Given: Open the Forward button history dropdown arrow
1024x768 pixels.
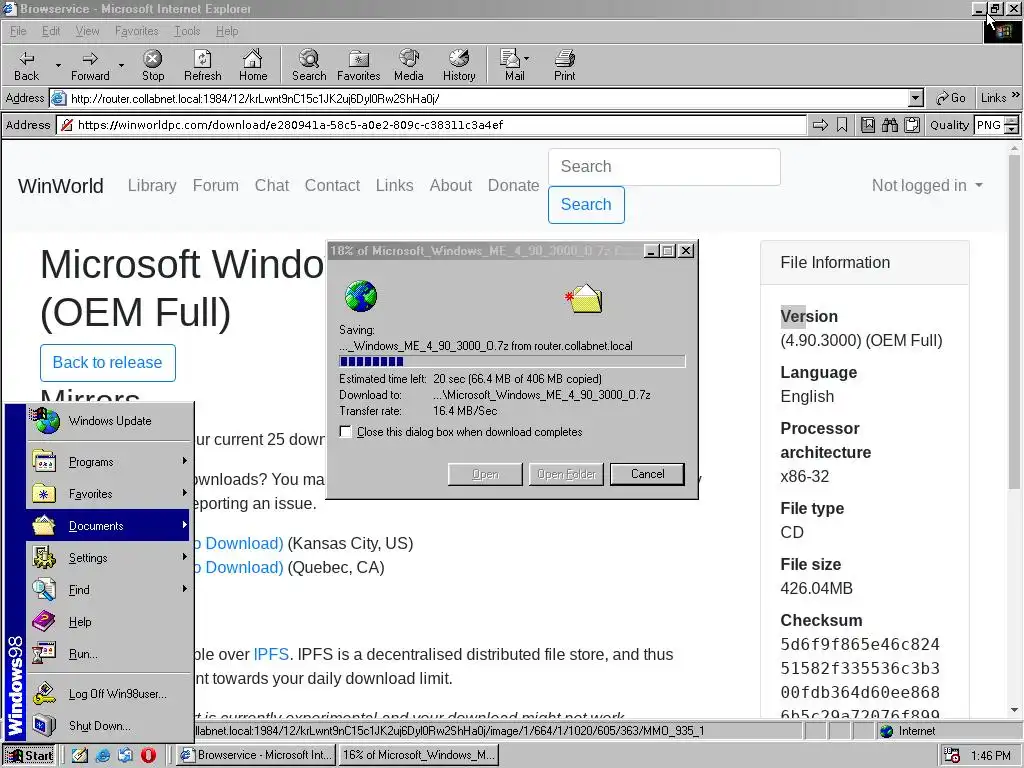Looking at the screenshot, I should coord(121,65).
